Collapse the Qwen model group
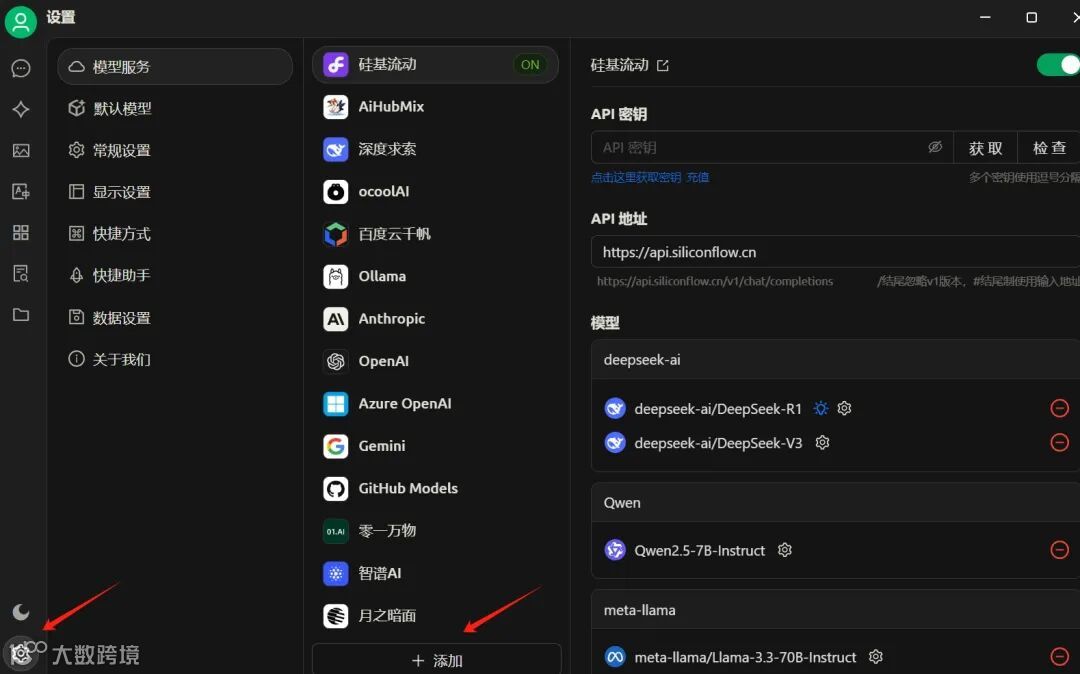 [x=835, y=503]
